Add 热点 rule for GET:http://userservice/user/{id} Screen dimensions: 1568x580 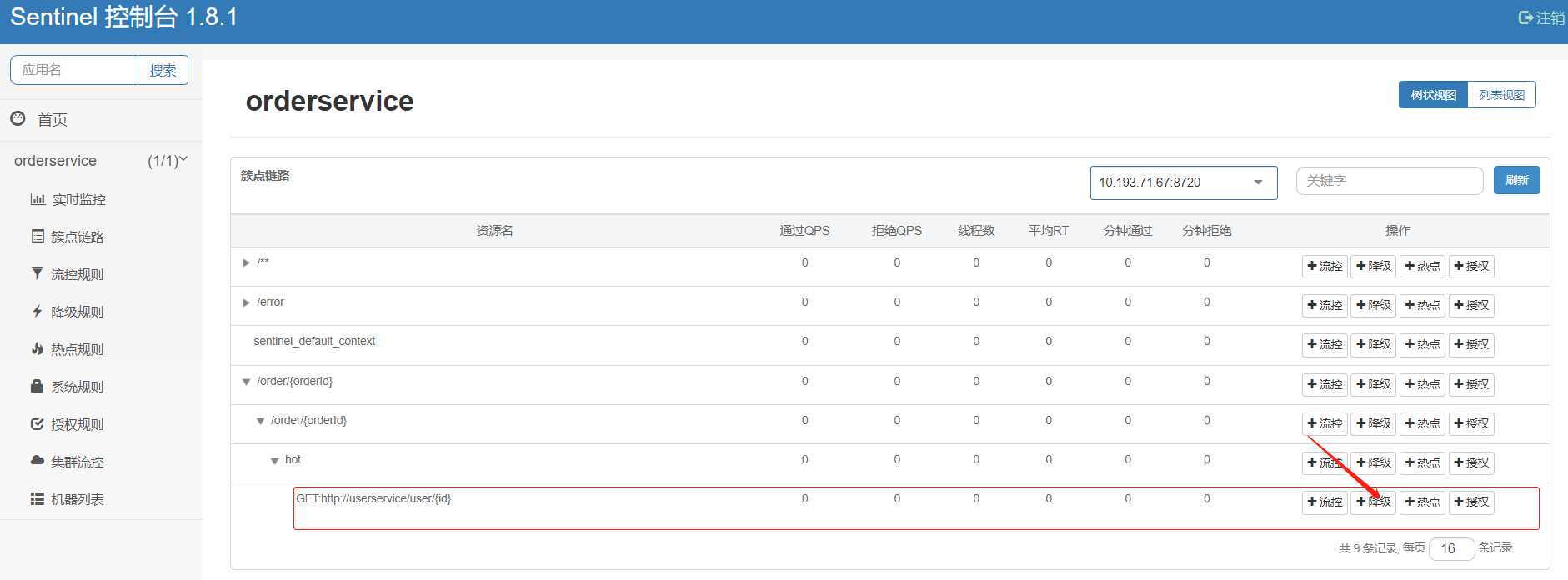(x=1422, y=502)
